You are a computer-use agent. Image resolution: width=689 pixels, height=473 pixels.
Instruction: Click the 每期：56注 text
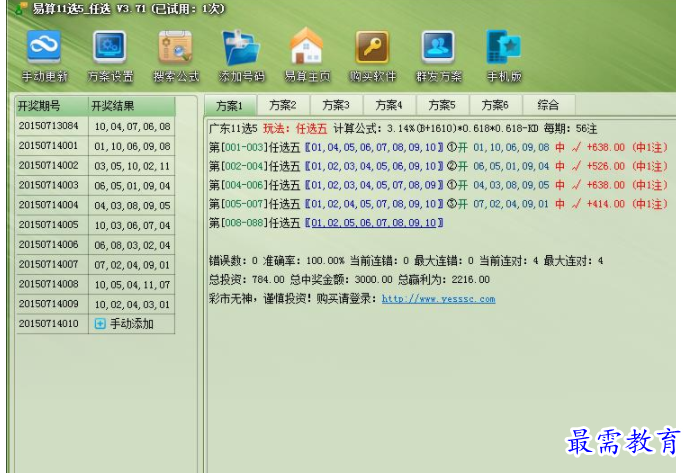(x=570, y=128)
